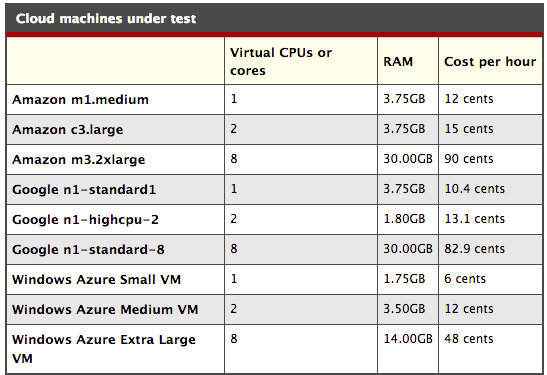Select the Amazon c3.large row label
547x375 pixels.
(x=68, y=130)
